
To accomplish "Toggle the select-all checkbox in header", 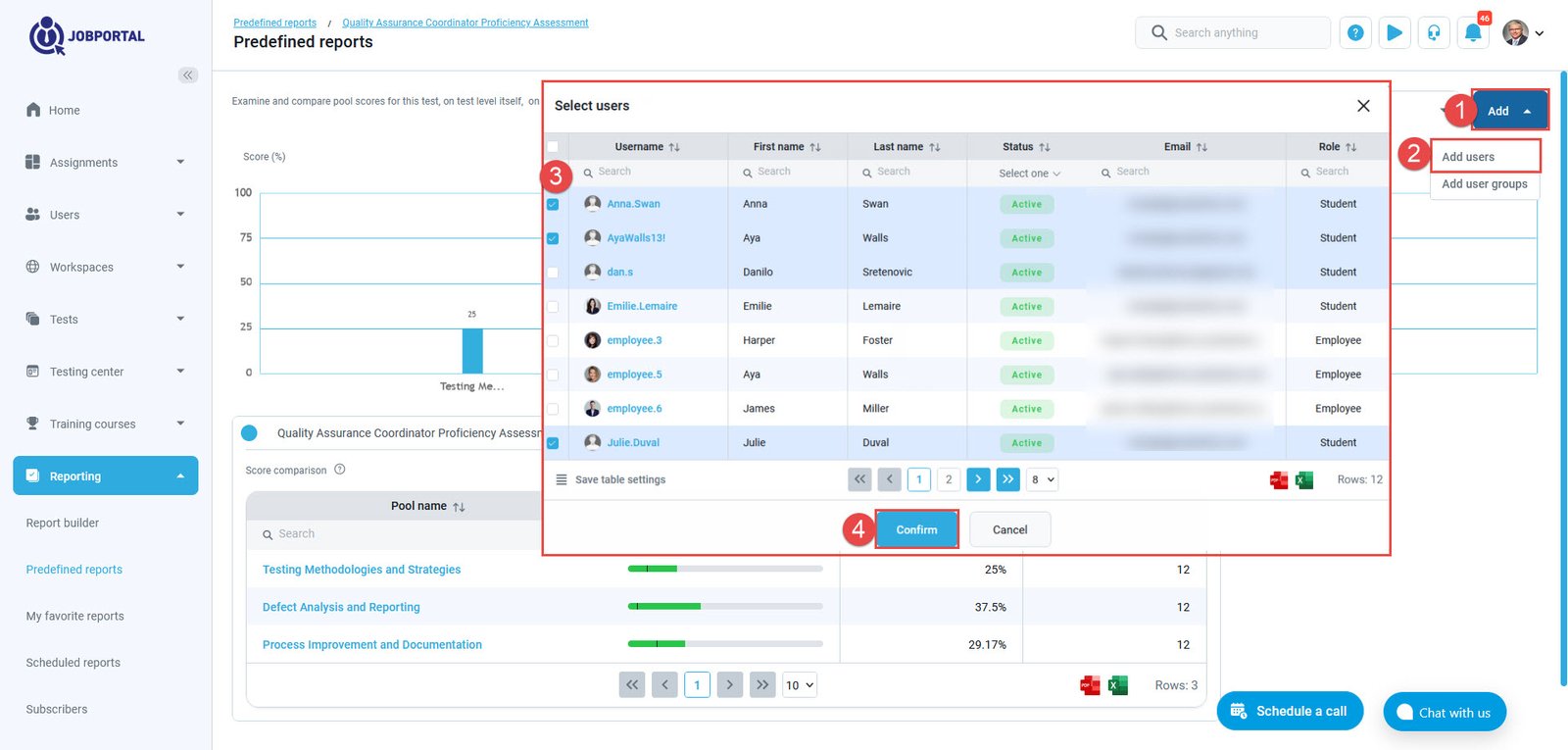I will (553, 147).
